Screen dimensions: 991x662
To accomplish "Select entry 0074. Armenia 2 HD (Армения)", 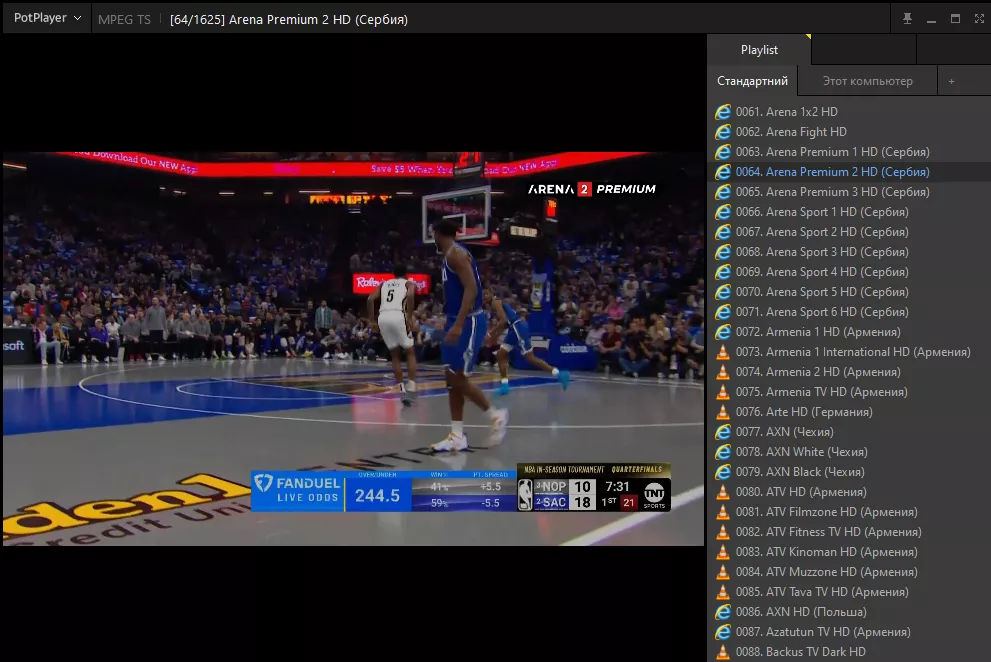I will click(x=849, y=372).
